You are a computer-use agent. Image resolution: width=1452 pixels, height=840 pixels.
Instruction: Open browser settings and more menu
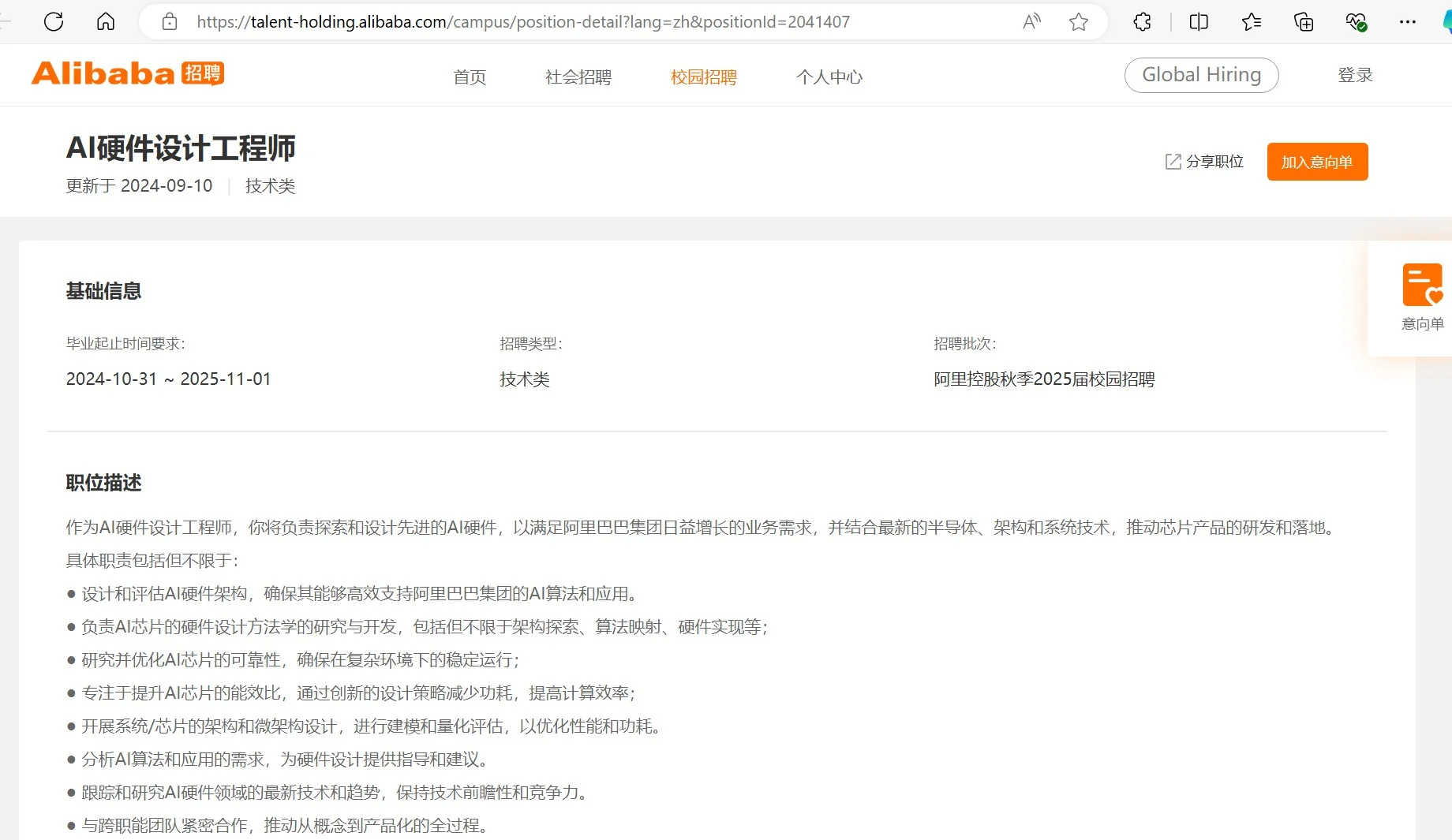1408,22
